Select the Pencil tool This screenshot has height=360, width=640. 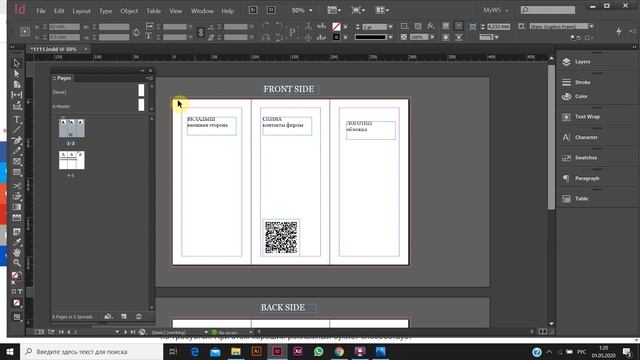tap(16, 151)
